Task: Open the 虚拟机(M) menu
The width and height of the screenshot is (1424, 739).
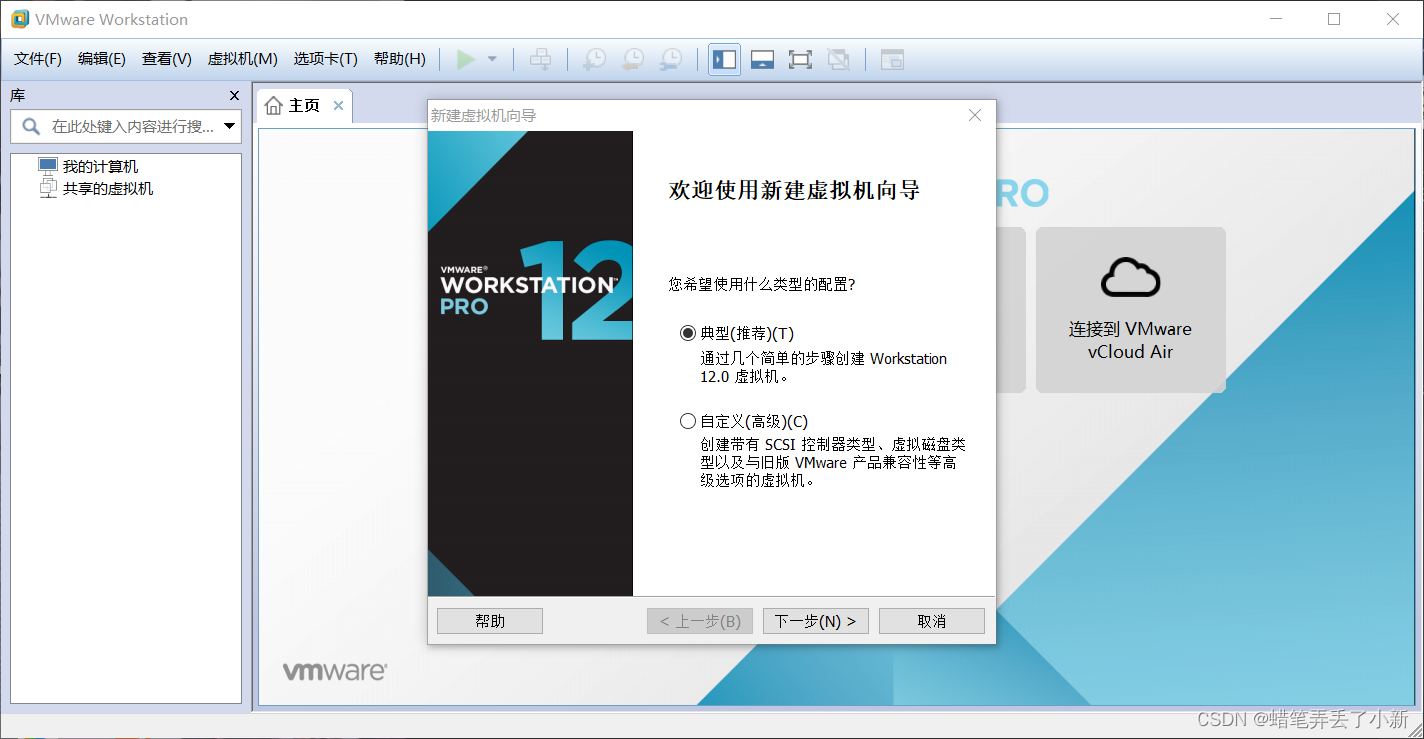Action: click(242, 59)
